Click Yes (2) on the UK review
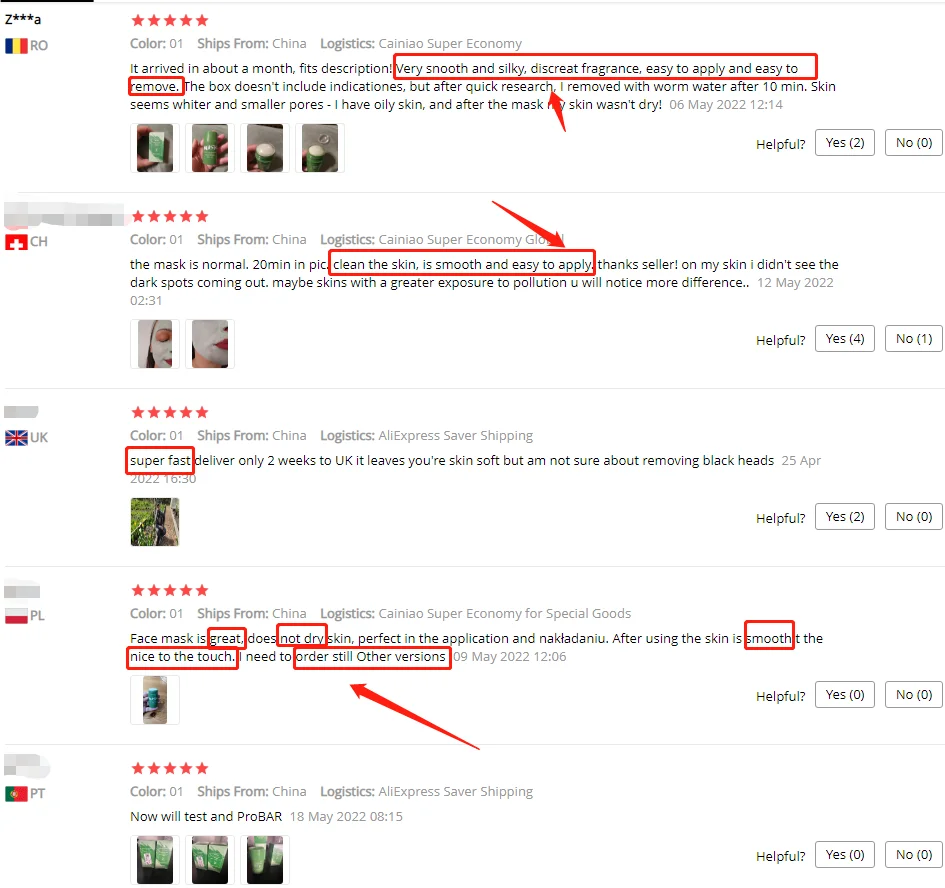Viewport: 945px width, 888px height. click(844, 517)
